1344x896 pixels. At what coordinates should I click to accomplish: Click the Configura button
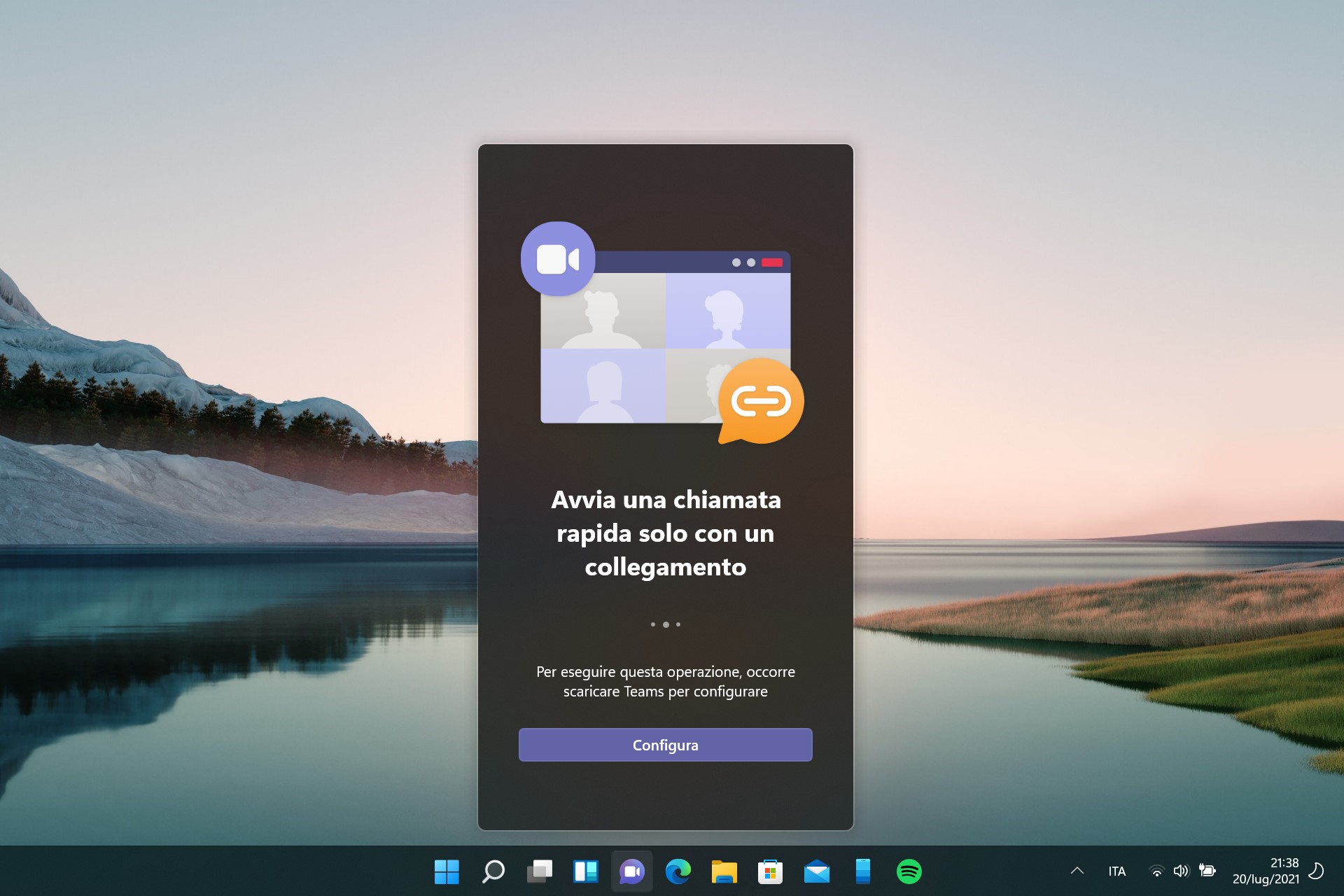[x=665, y=745]
